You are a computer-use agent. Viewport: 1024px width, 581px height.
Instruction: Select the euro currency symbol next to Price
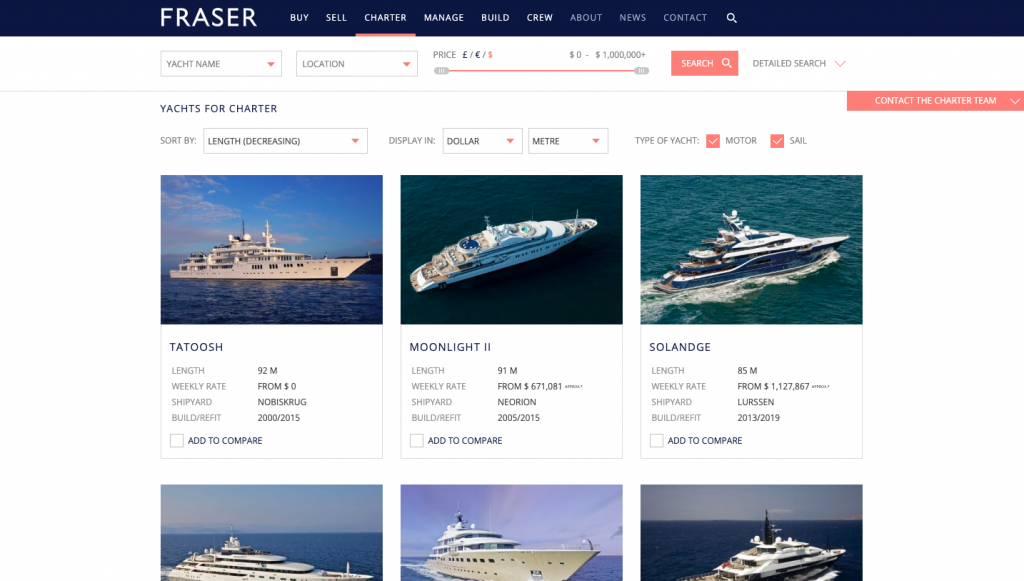click(x=477, y=55)
